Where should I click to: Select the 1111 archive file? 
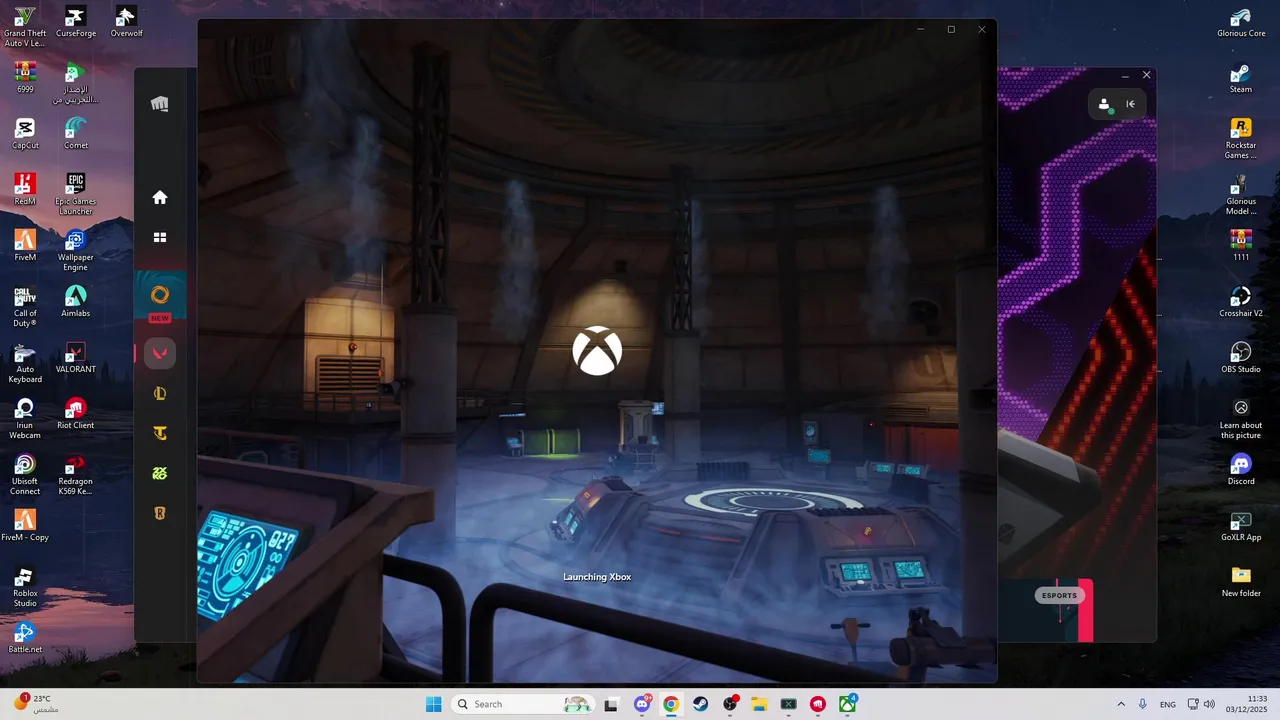pyautogui.click(x=1241, y=246)
